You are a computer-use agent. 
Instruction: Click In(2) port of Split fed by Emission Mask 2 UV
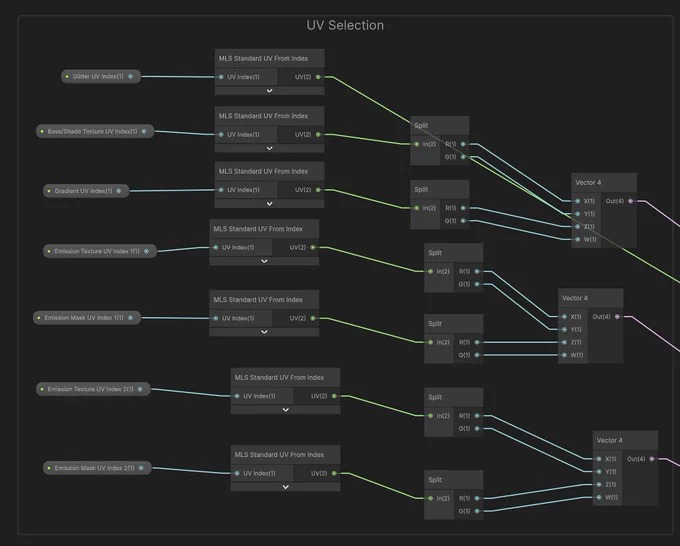[x=431, y=498]
